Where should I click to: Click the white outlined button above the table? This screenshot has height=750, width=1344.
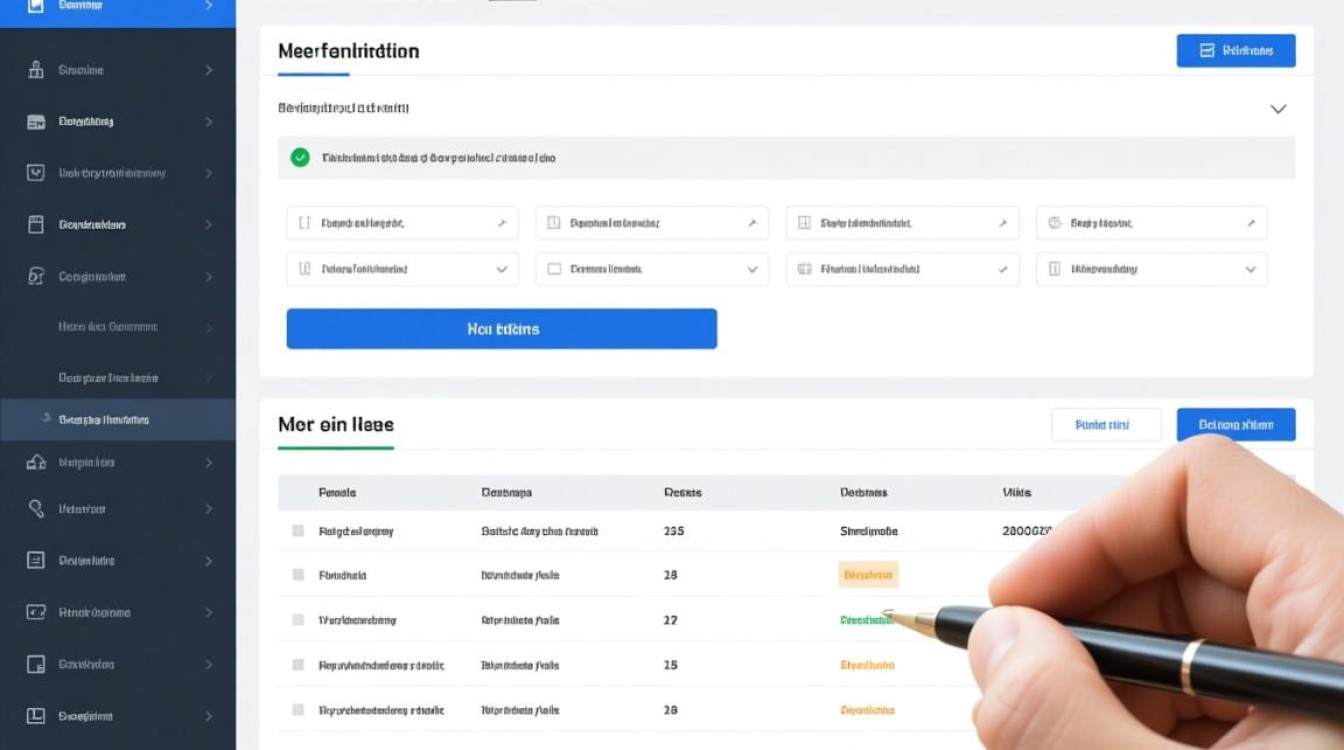click(1105, 425)
